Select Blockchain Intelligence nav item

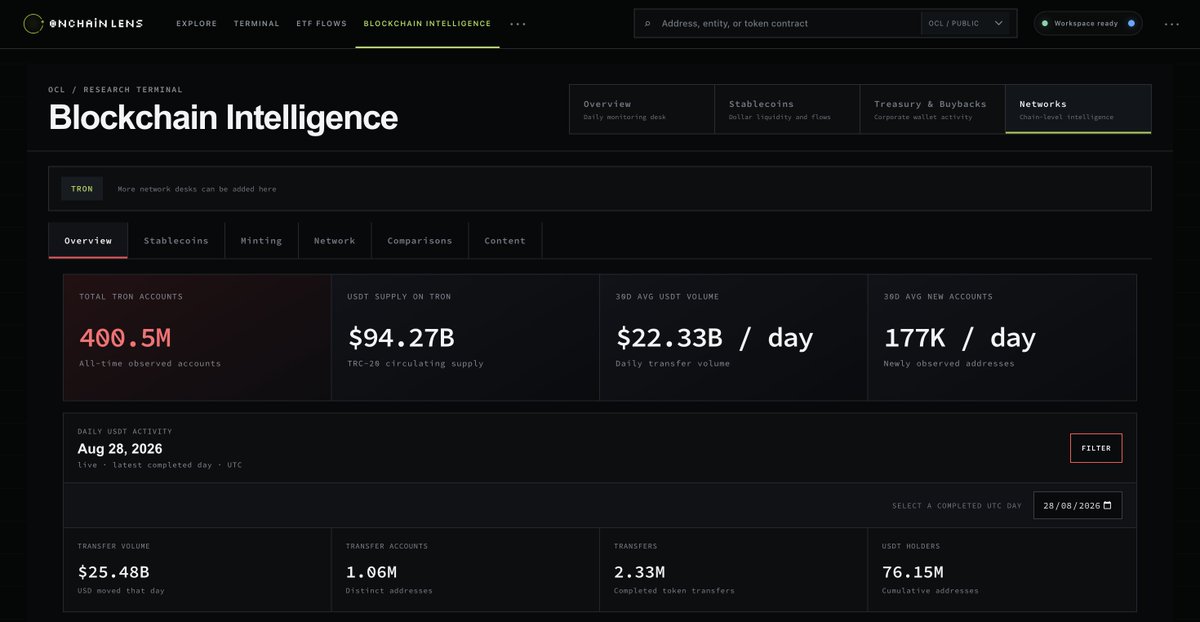pyautogui.click(x=428, y=23)
